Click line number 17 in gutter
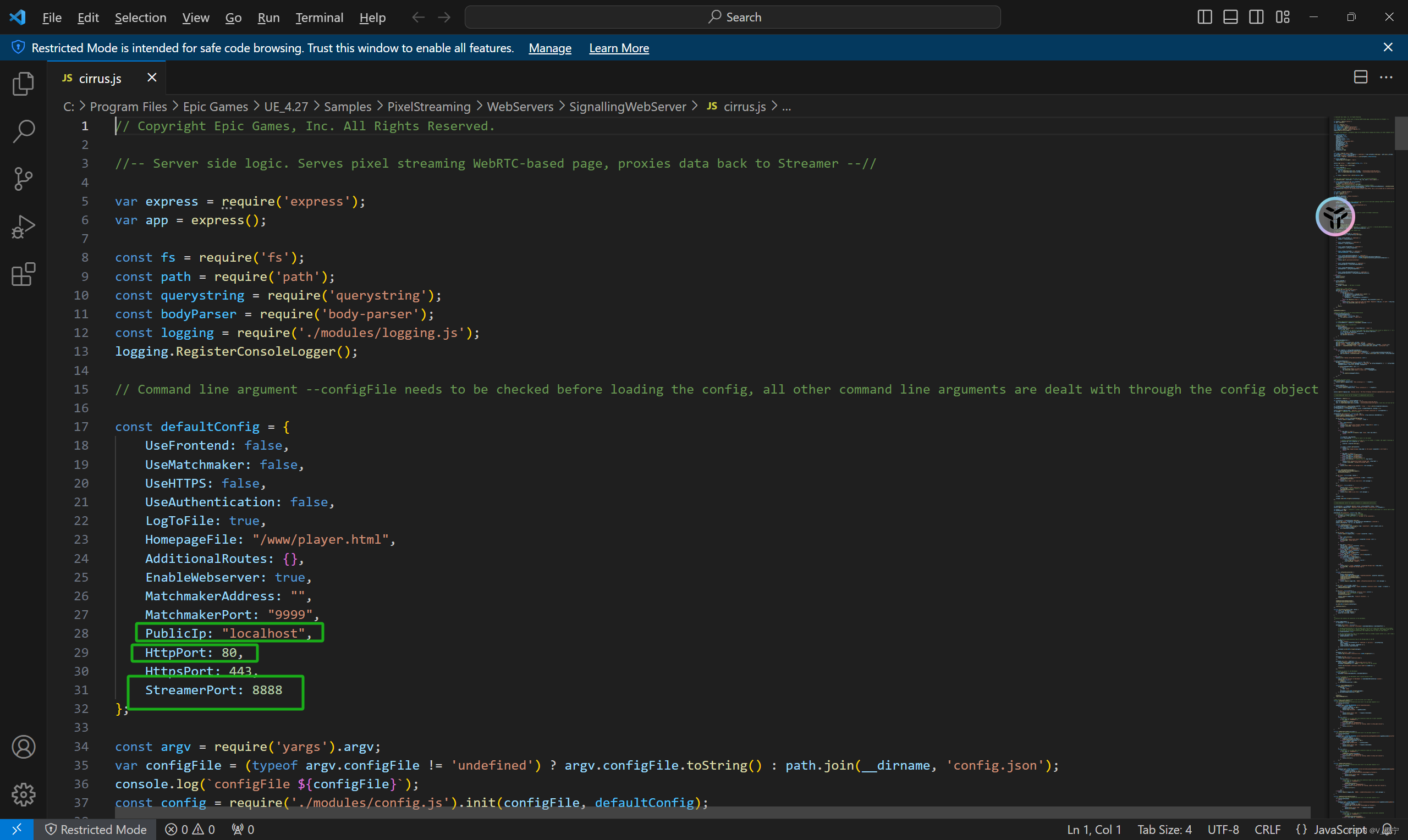 (81, 426)
